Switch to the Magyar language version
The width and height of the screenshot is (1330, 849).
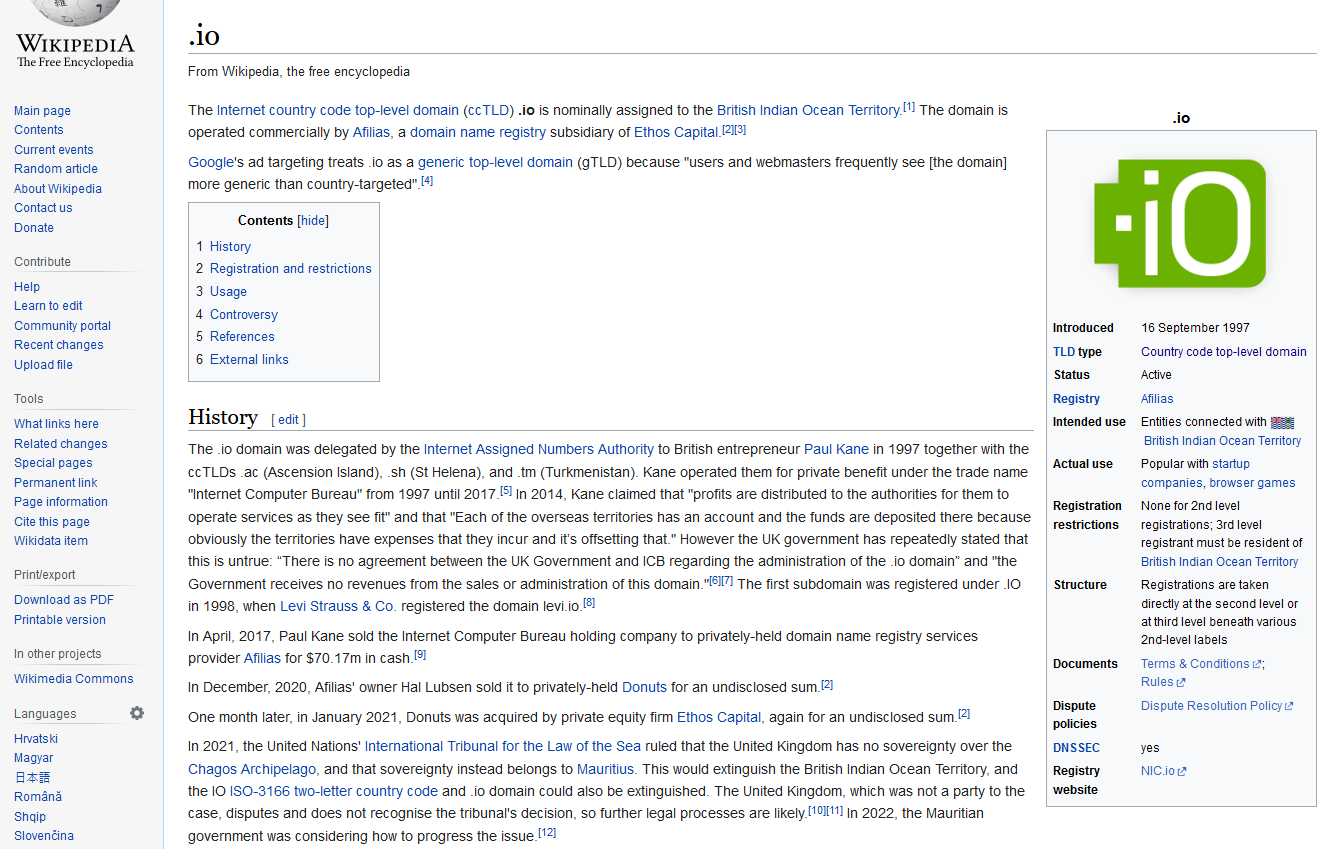[33, 758]
